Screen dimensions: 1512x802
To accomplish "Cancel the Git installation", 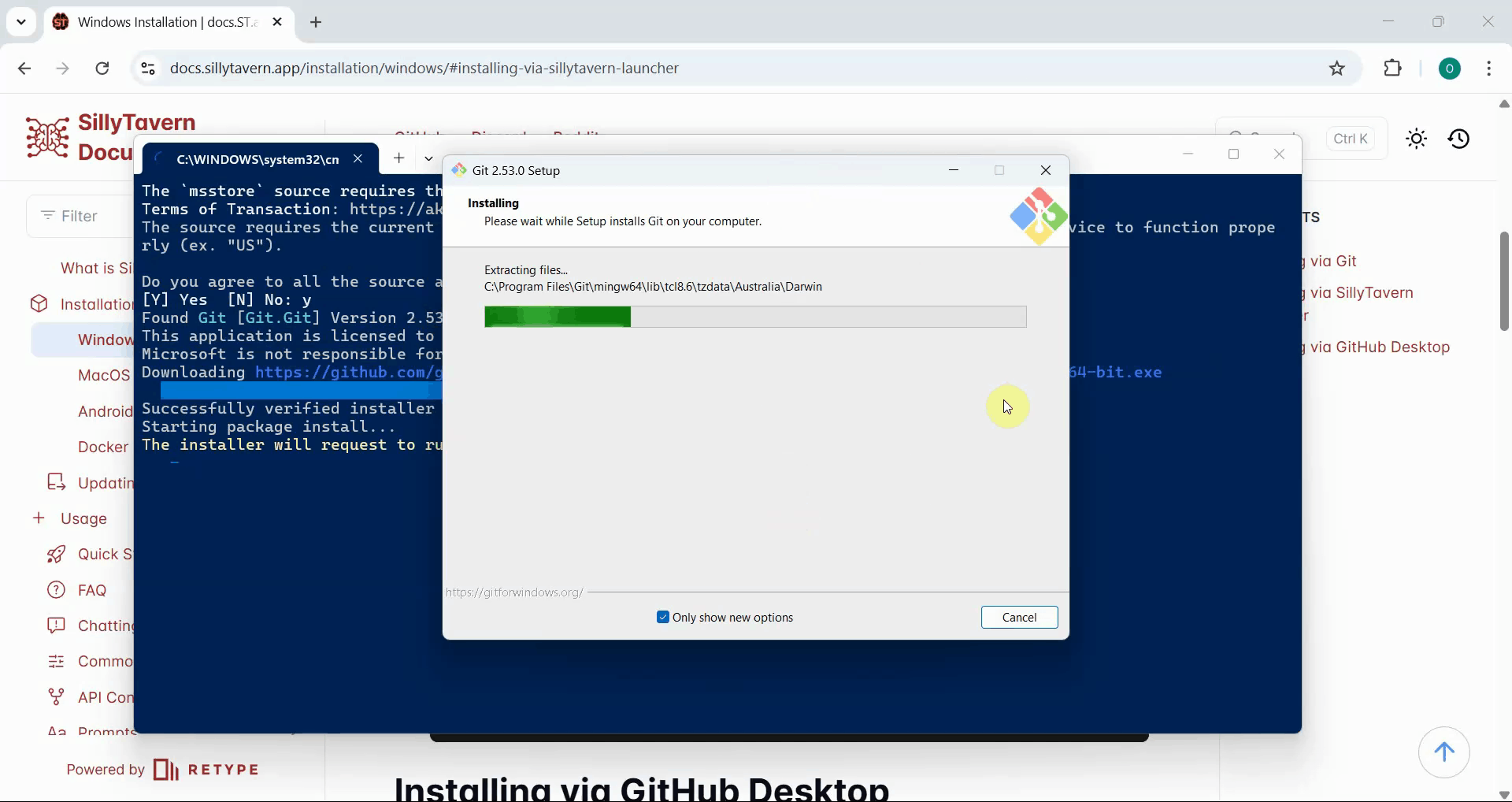I will (x=1019, y=617).
